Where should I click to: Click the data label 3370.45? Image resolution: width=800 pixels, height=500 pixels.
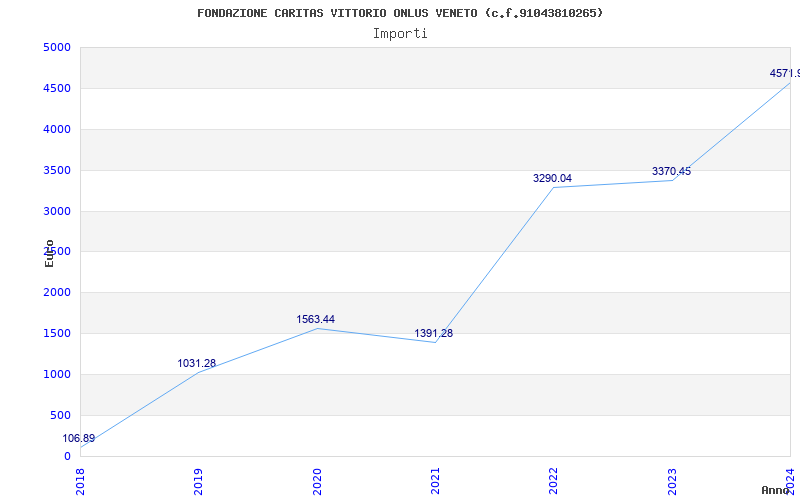click(x=671, y=171)
